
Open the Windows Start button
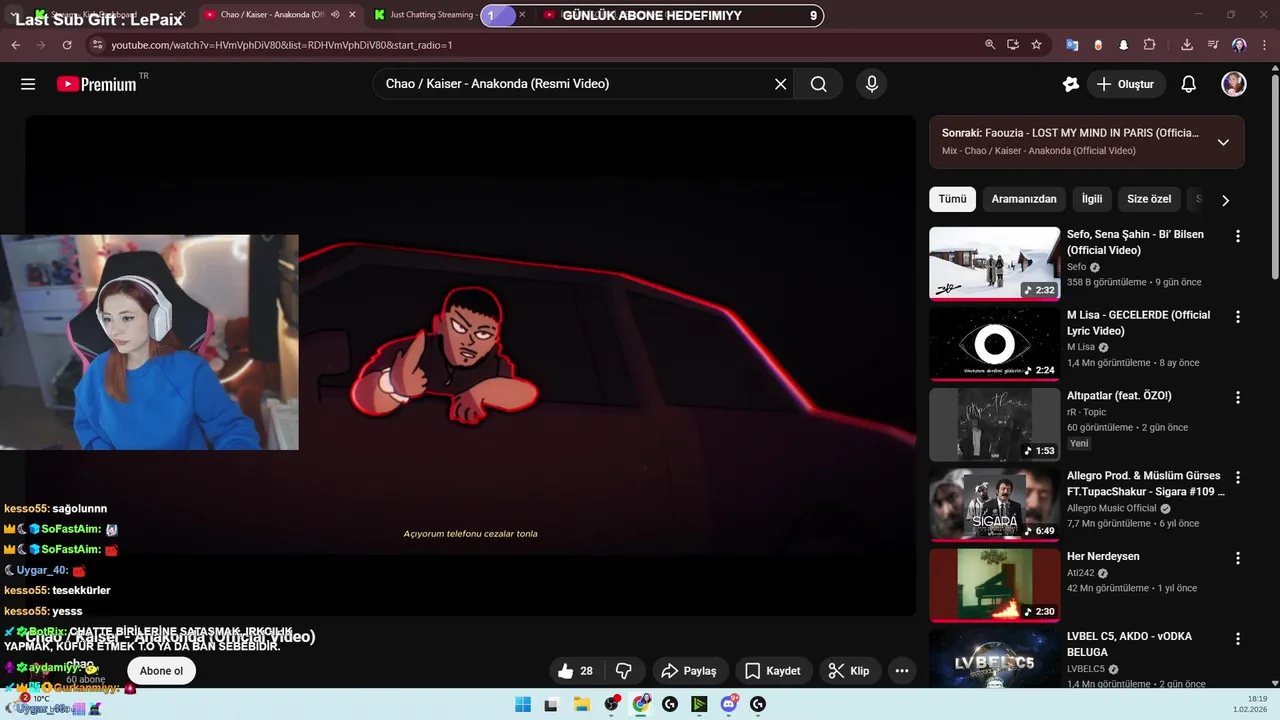(523, 705)
